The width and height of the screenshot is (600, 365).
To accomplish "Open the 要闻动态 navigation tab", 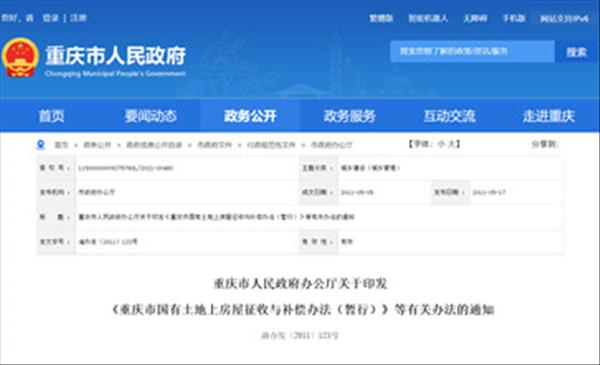I will pyautogui.click(x=150, y=116).
